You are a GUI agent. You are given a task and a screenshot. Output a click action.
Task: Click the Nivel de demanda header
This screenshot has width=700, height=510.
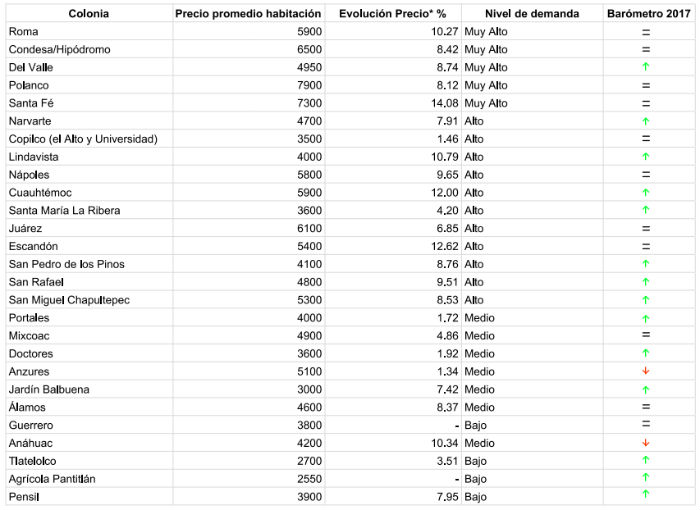[x=531, y=13]
